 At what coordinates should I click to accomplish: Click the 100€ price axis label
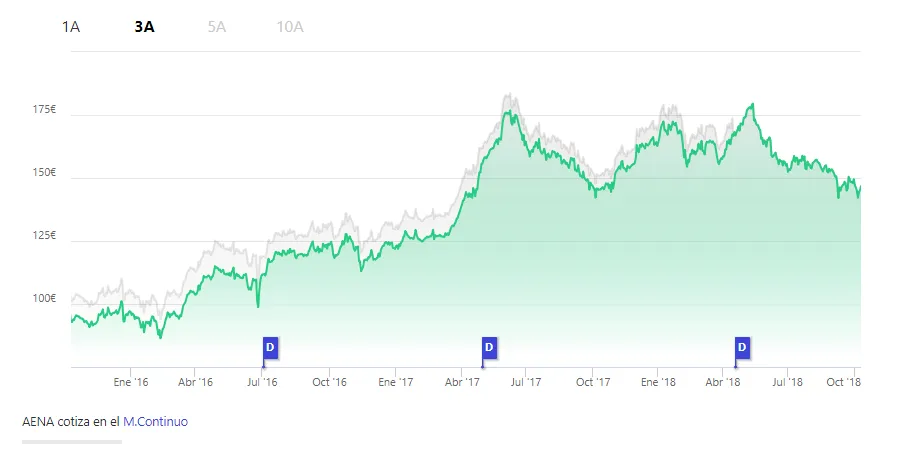[x=44, y=298]
